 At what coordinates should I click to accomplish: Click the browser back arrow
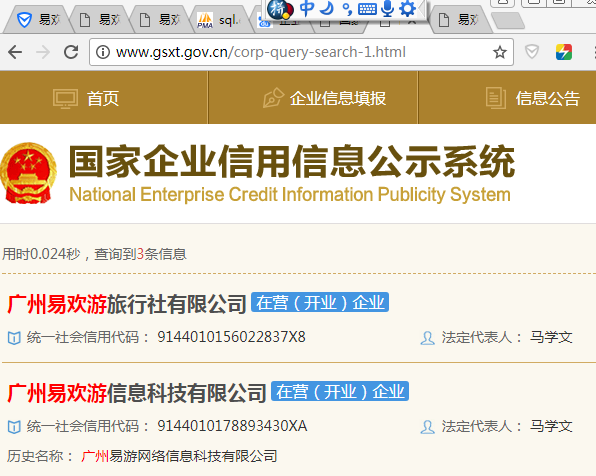[15, 52]
